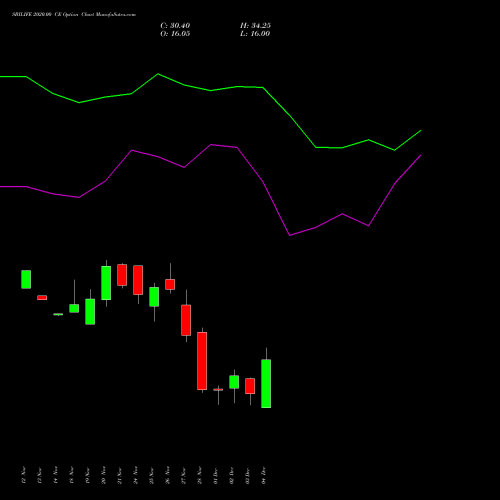The image size is (500, 500).
Task: Click the close value C: 30.40
Action: click(175, 26)
